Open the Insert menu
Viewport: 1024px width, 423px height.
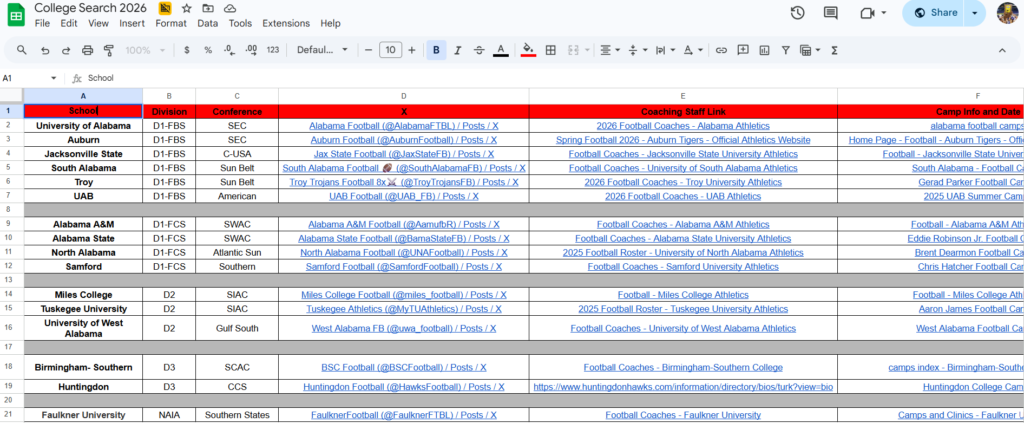point(132,24)
